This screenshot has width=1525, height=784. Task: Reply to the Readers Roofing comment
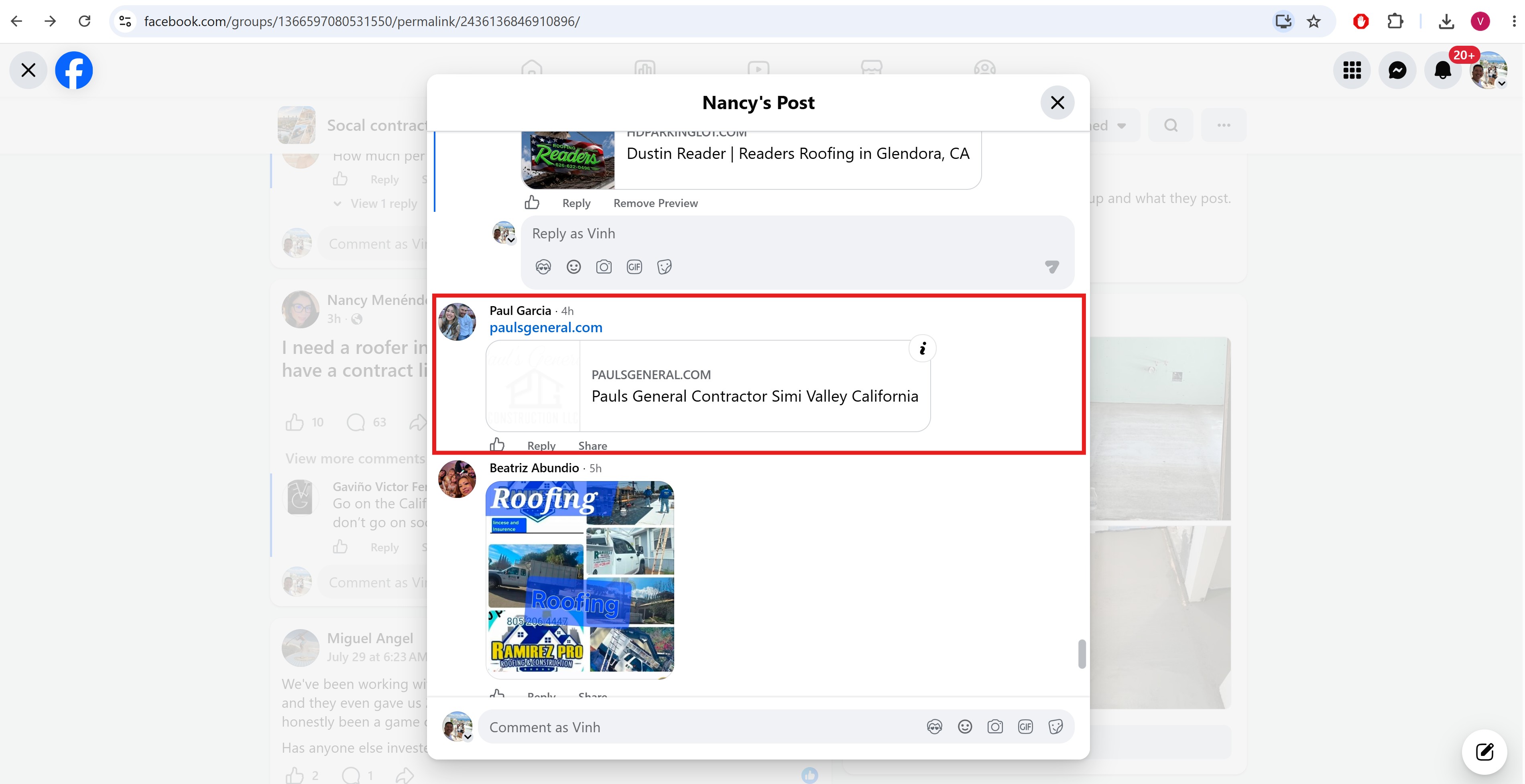tap(576, 203)
